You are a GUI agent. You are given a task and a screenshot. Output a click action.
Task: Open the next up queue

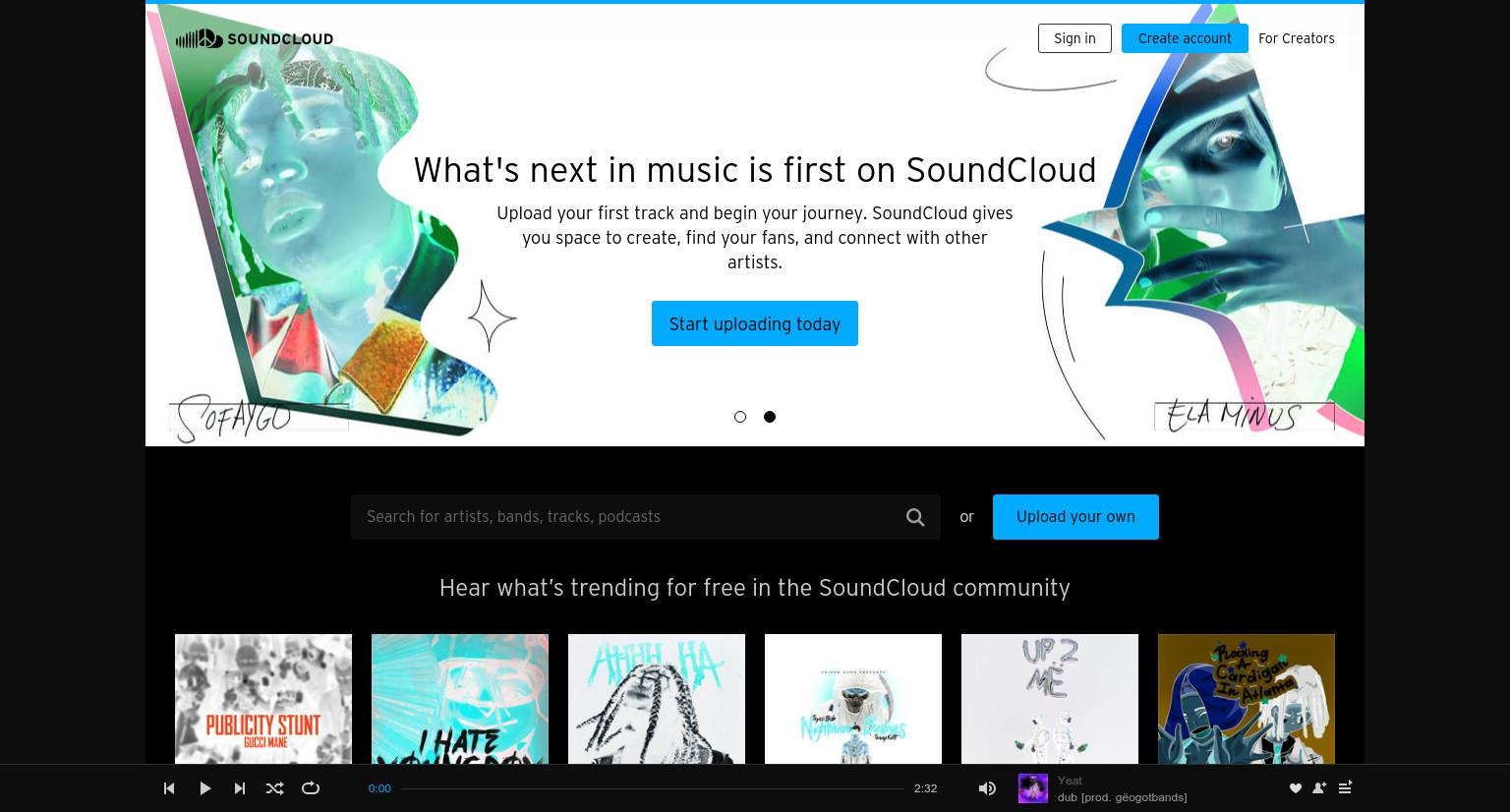(1345, 787)
